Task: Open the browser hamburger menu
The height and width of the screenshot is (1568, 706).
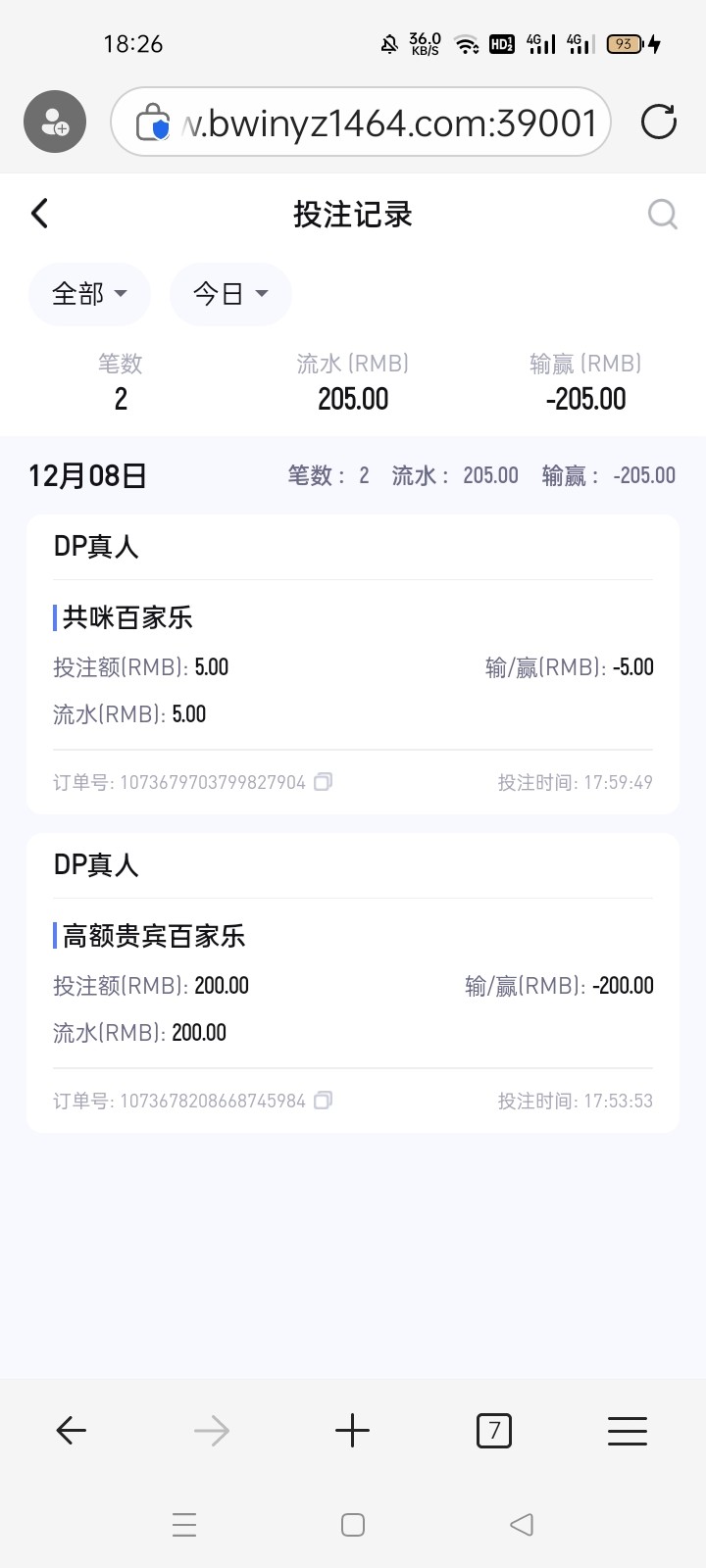Action: coord(628,1432)
